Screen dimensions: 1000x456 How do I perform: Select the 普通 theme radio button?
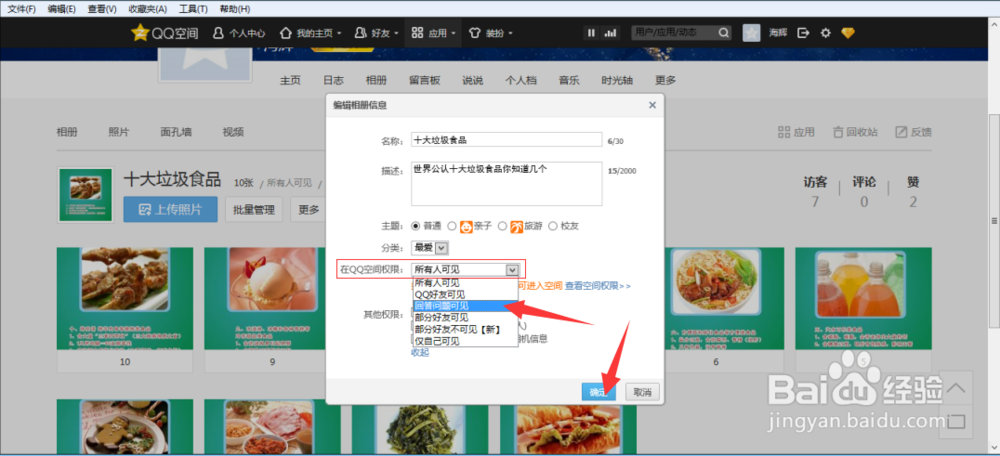coord(416,226)
